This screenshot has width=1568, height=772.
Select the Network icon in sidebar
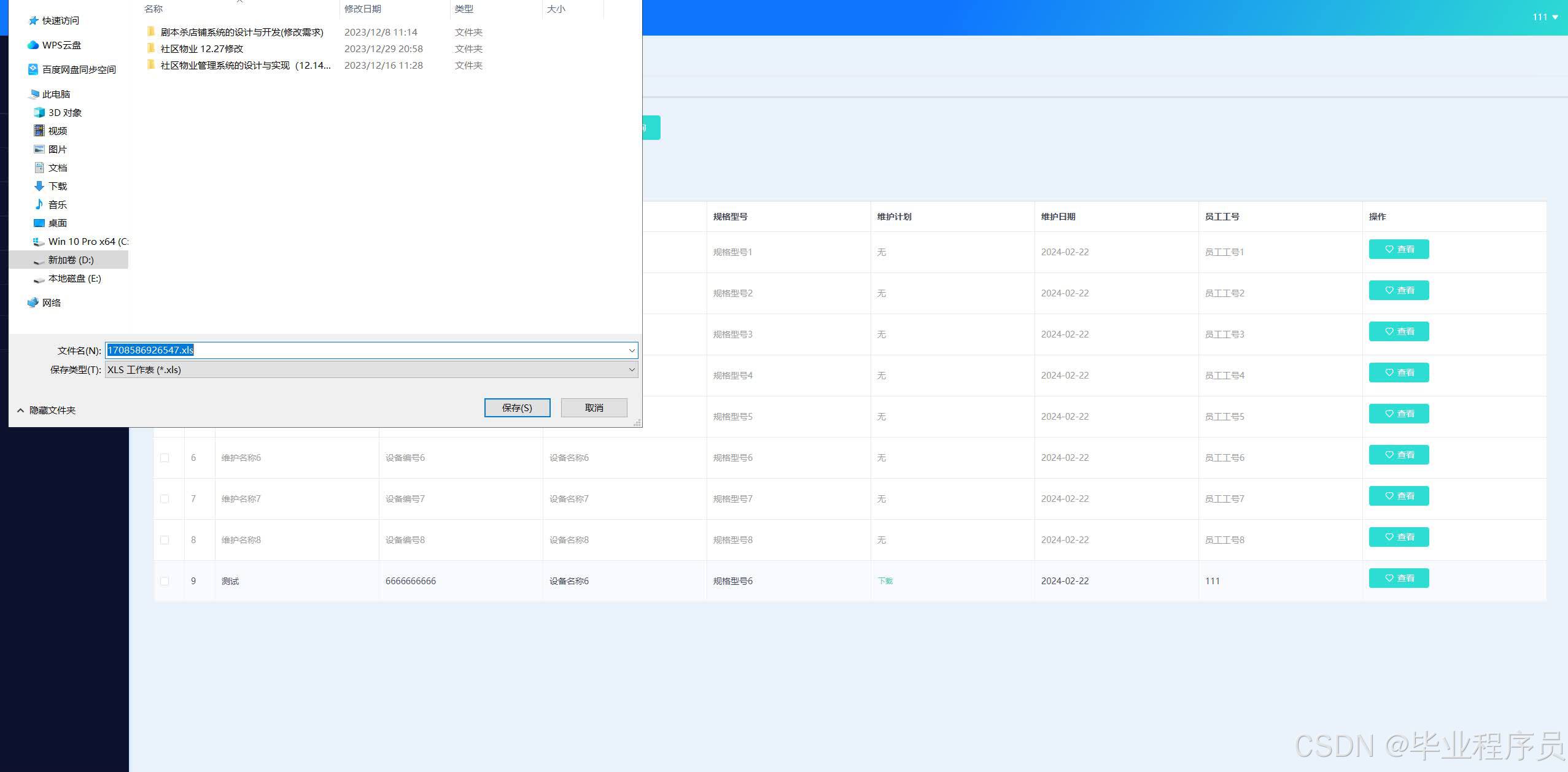click(33, 303)
